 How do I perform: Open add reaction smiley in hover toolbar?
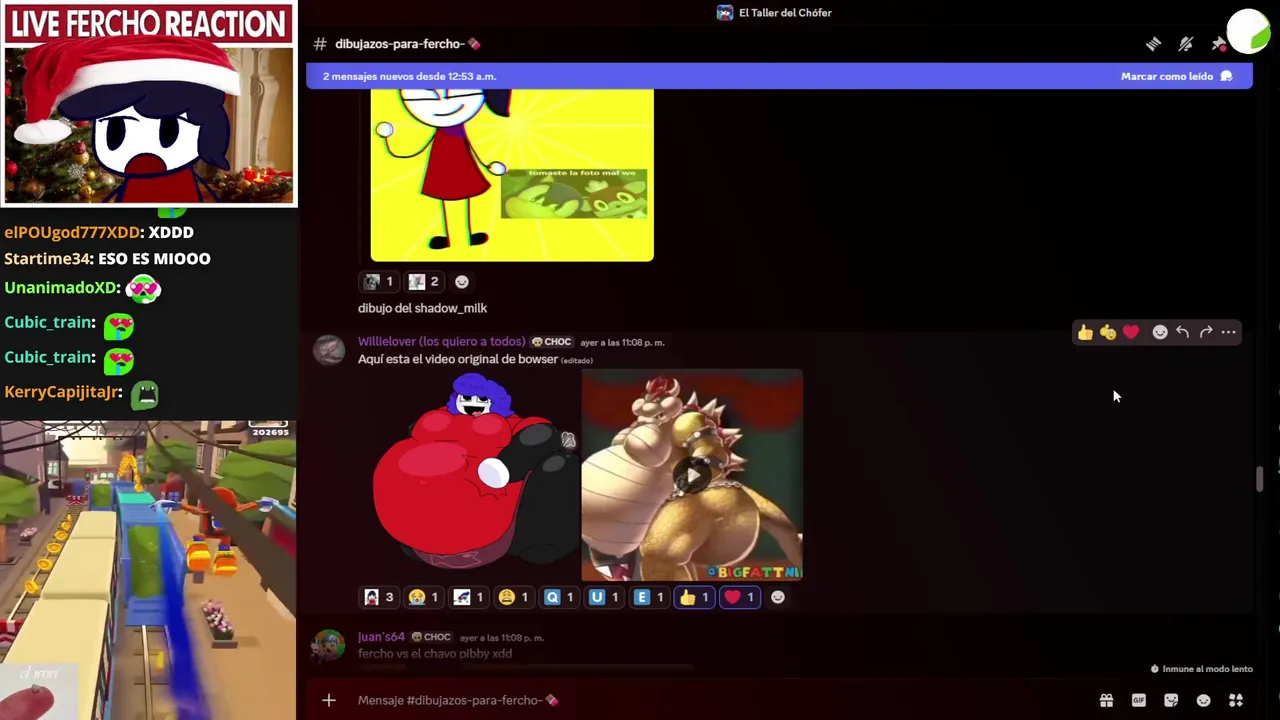click(x=1160, y=332)
